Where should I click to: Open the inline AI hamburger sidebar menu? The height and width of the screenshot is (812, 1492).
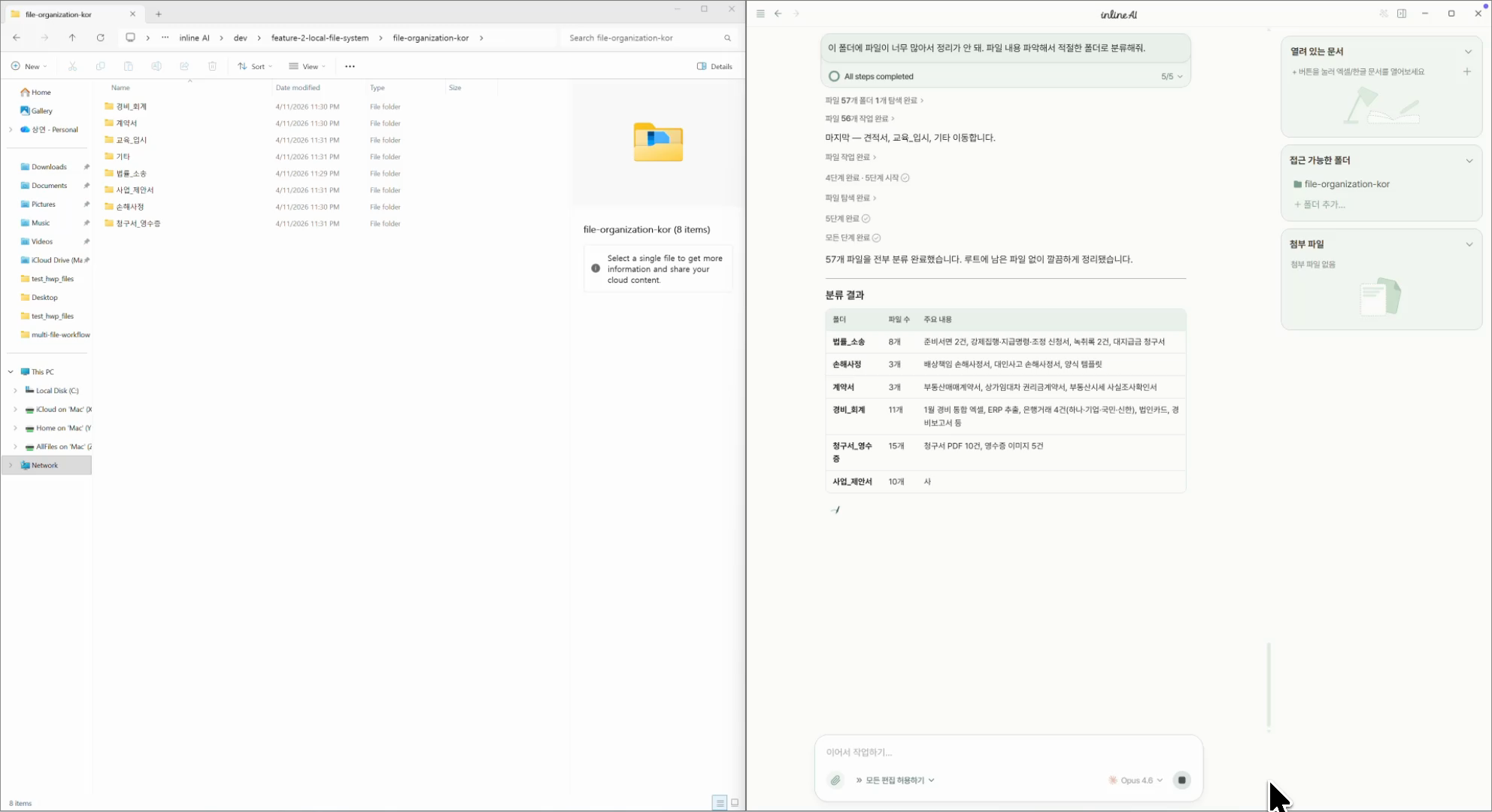click(760, 14)
